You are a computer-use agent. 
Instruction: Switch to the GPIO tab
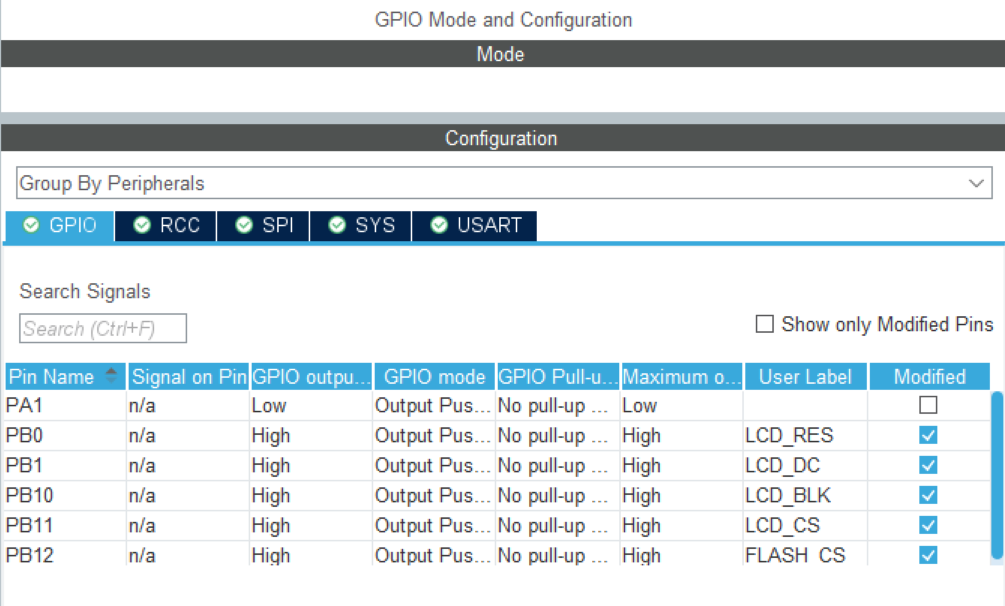[x=60, y=226]
